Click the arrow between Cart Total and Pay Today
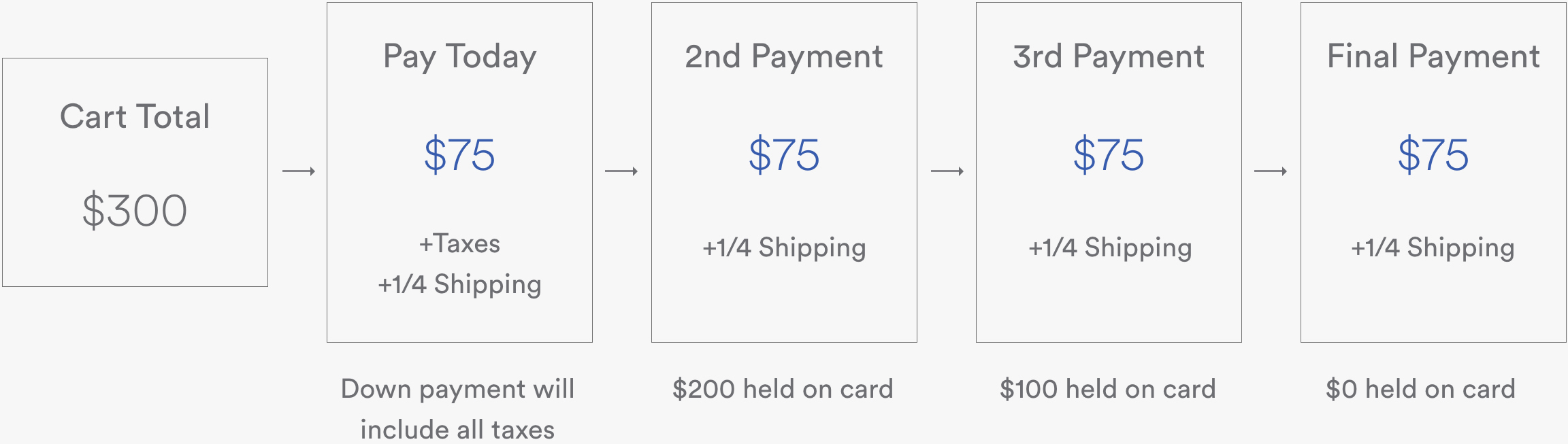The width and height of the screenshot is (1568, 444). click(x=299, y=171)
